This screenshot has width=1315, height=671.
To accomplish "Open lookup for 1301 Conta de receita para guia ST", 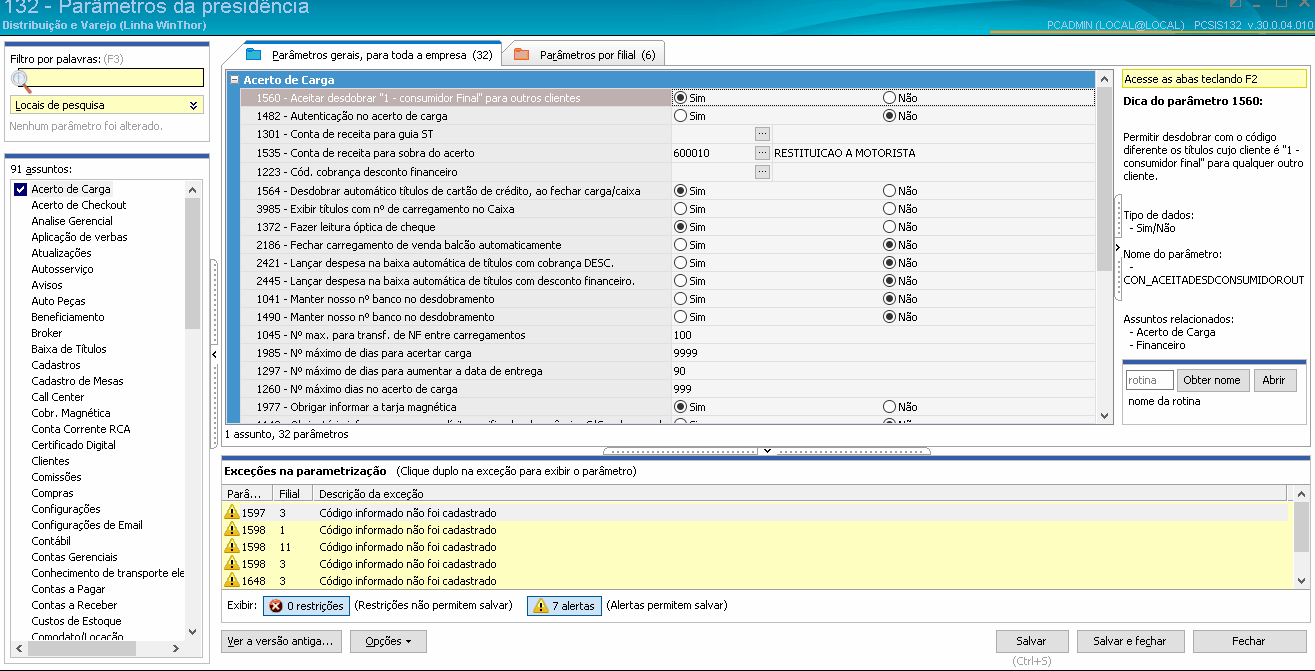I will pos(762,134).
